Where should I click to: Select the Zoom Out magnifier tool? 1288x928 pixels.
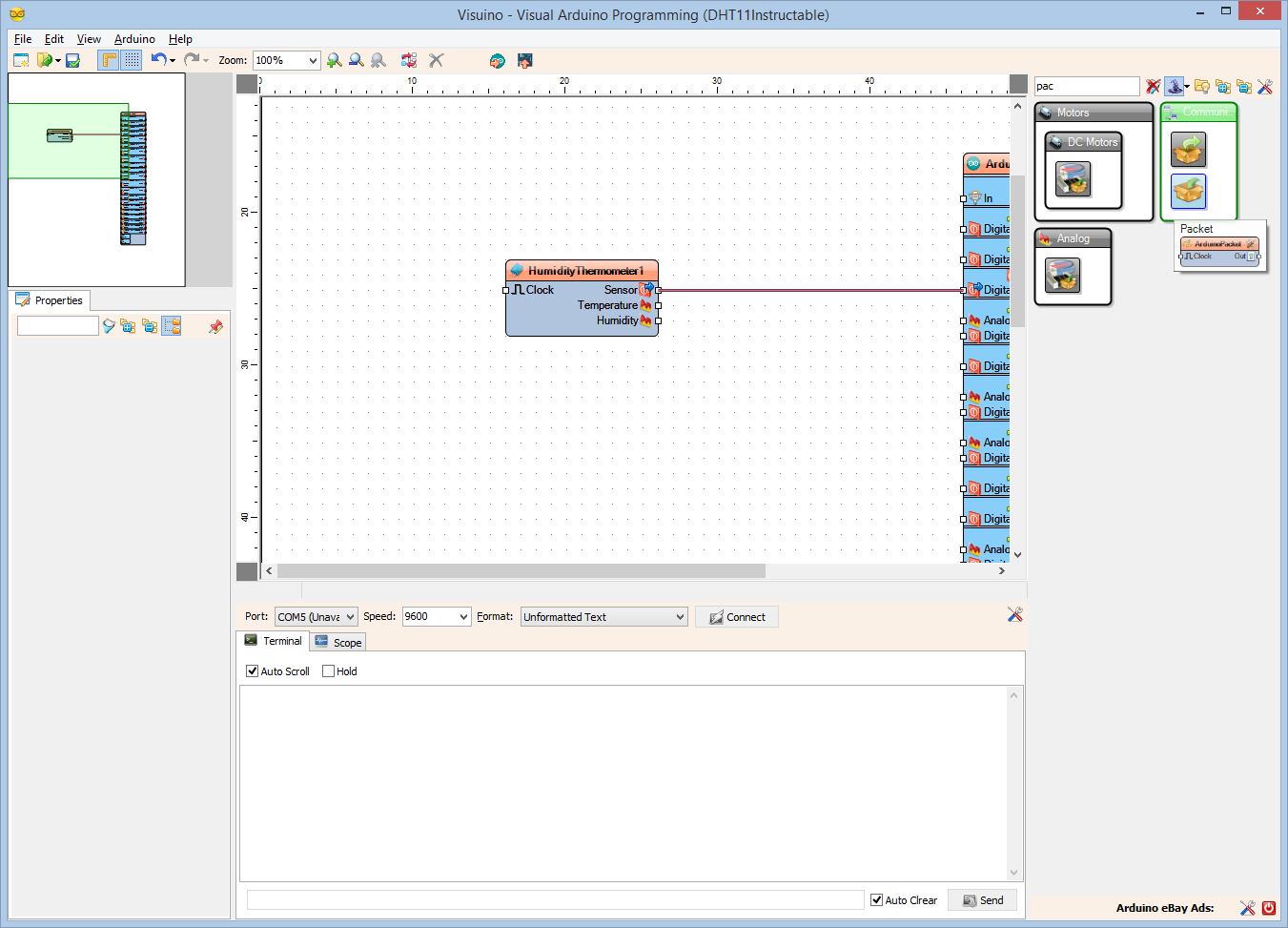coord(356,60)
